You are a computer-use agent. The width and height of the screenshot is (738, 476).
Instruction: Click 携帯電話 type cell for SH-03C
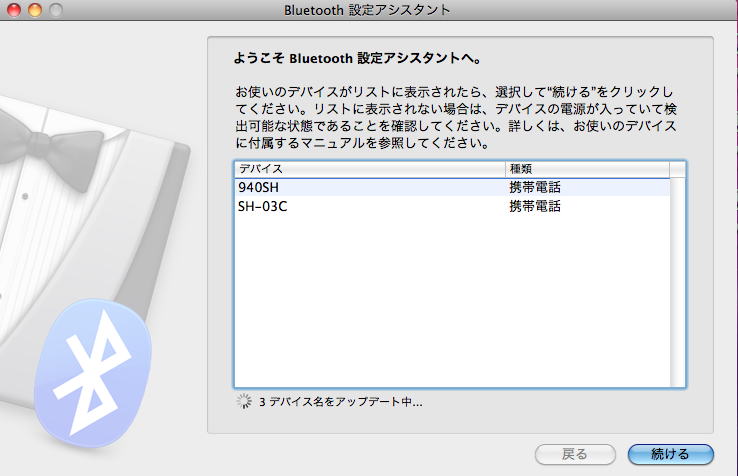535,206
